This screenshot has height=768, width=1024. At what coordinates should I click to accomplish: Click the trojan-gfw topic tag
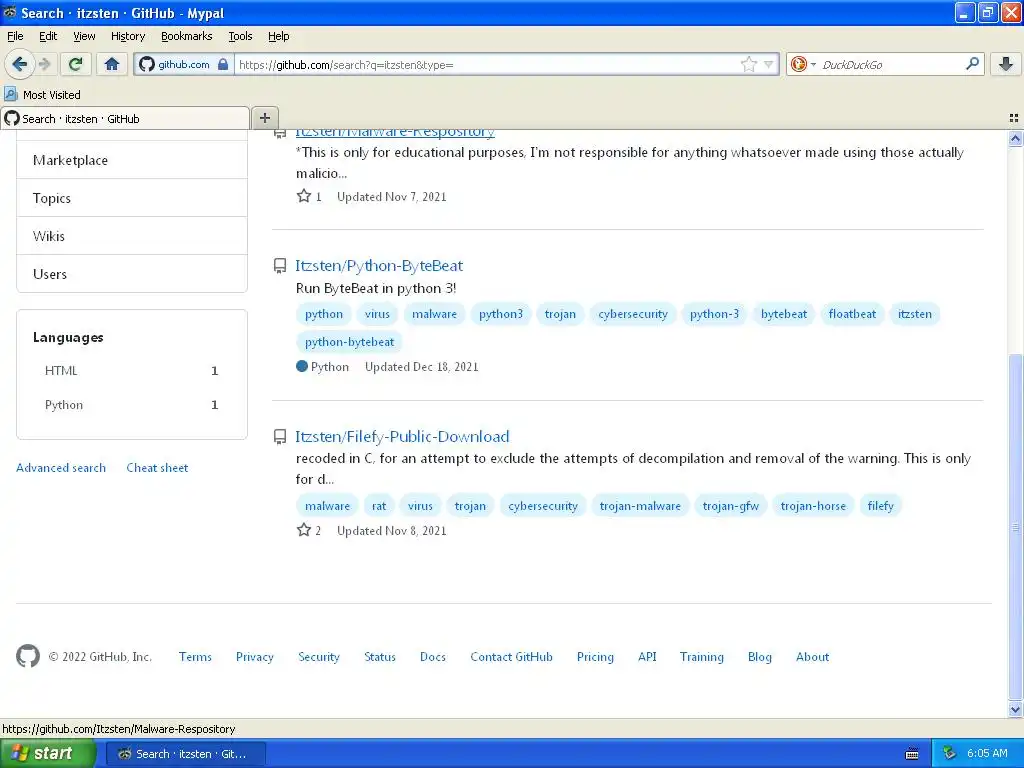pos(731,506)
